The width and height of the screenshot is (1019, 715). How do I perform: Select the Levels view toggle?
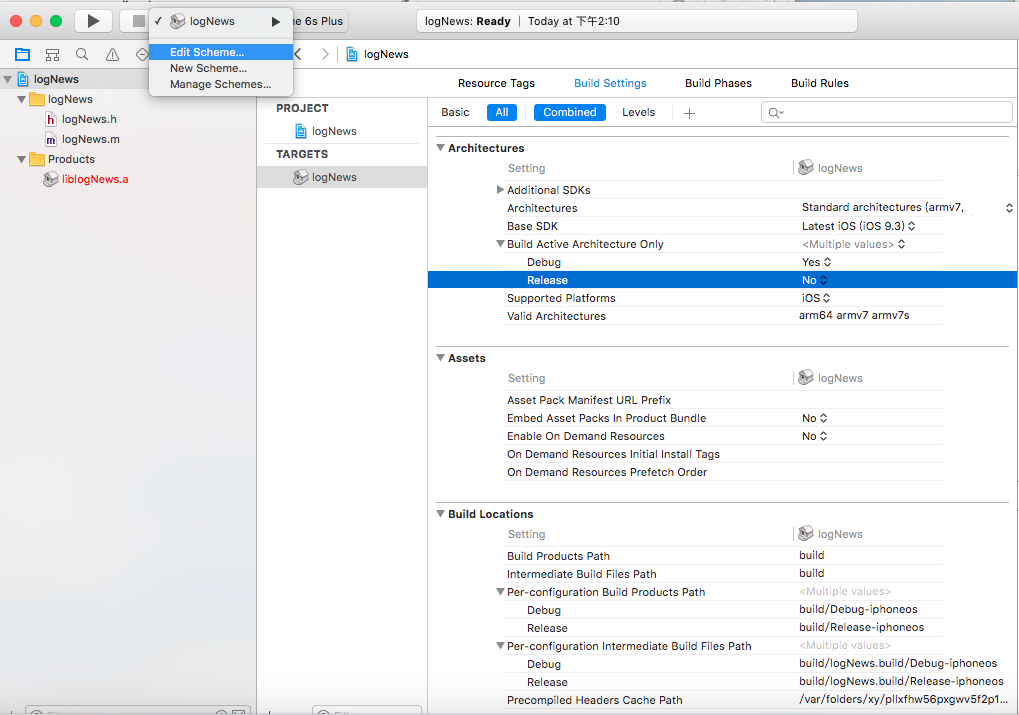(639, 112)
